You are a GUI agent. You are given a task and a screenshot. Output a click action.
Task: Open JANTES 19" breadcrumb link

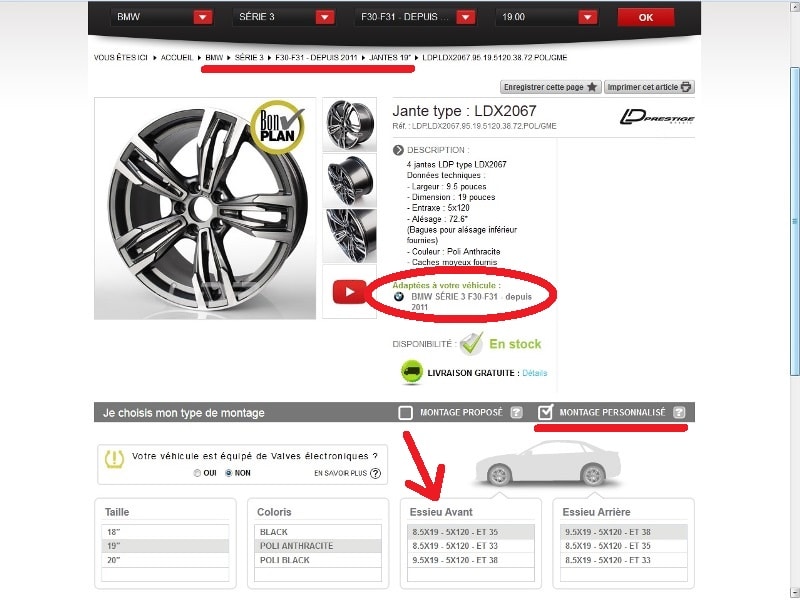pyautogui.click(x=390, y=58)
